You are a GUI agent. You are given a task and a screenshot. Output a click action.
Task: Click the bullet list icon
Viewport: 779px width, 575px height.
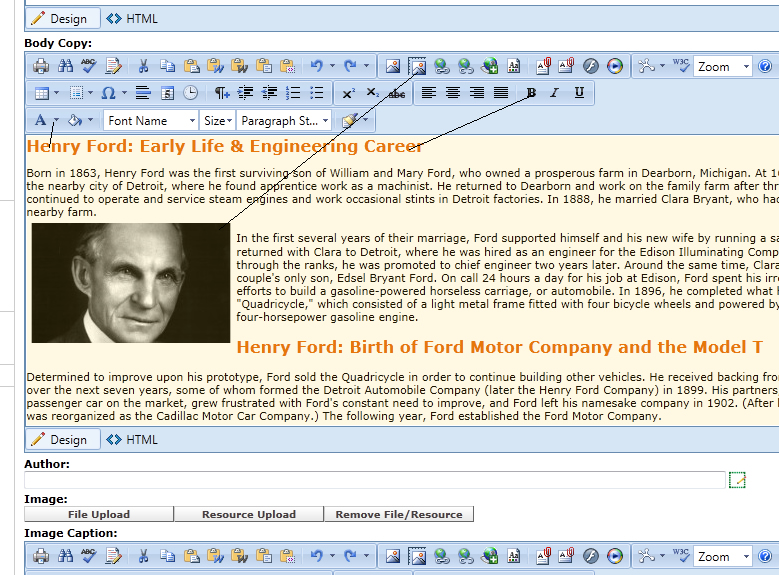coord(317,93)
